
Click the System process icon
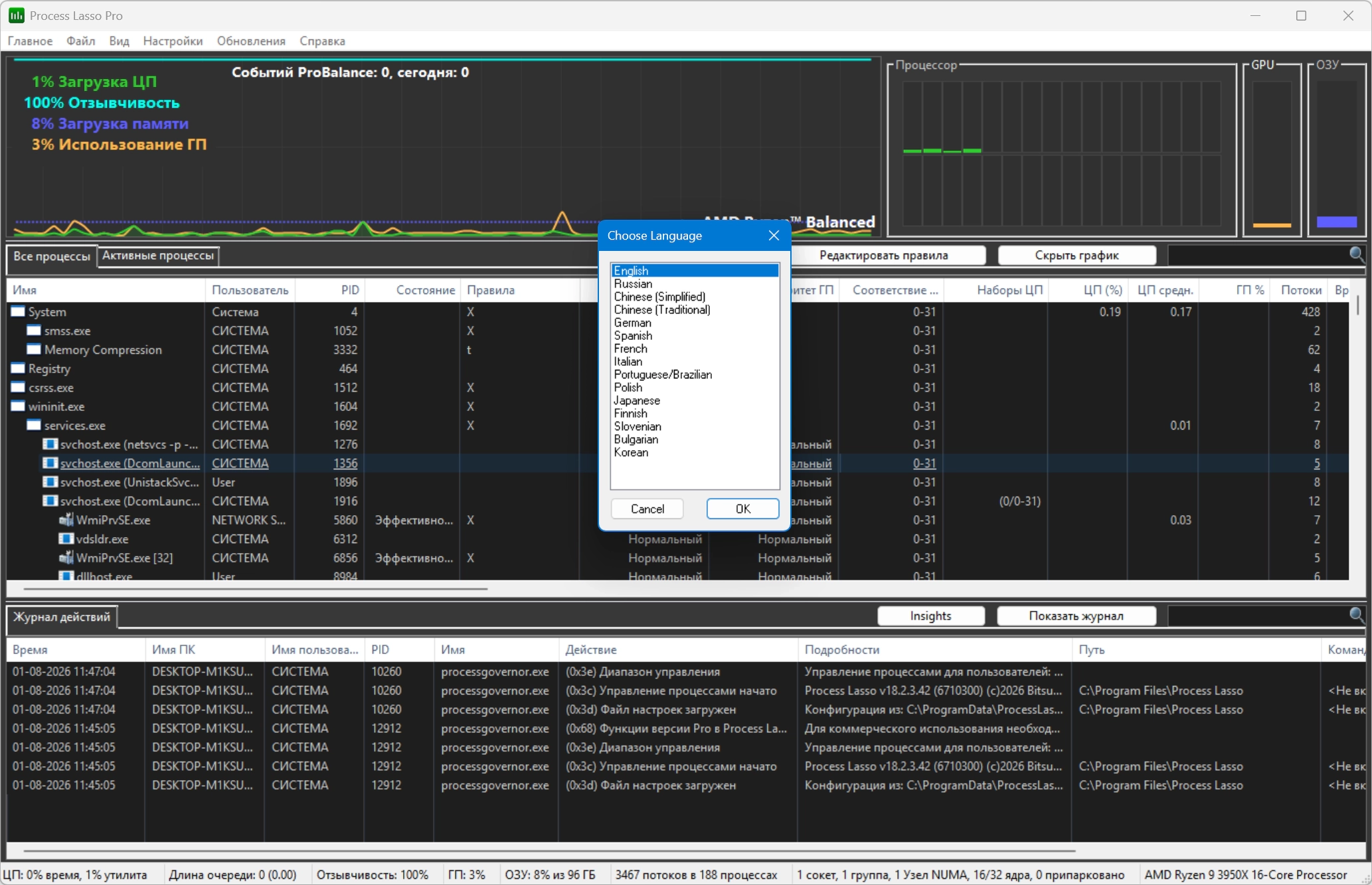18,311
